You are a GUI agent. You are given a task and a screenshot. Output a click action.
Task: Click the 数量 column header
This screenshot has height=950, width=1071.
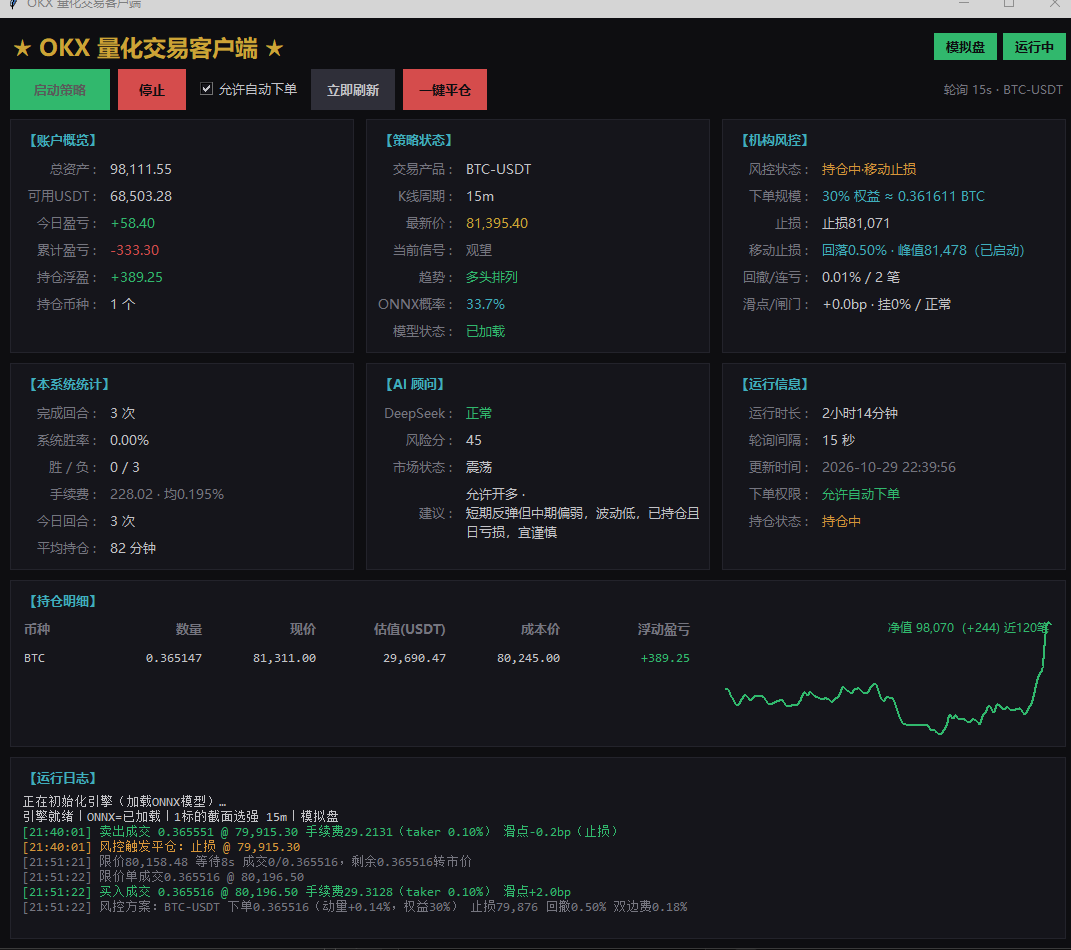click(189, 629)
